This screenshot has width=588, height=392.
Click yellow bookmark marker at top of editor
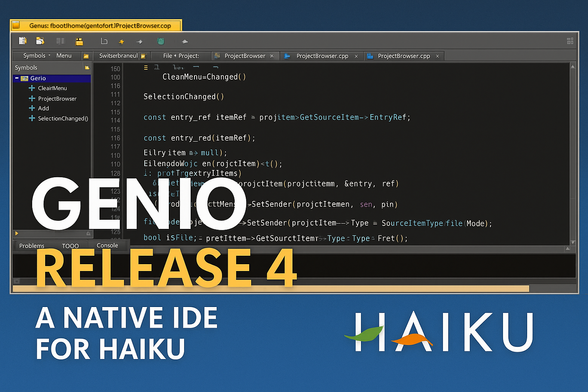pos(146,68)
